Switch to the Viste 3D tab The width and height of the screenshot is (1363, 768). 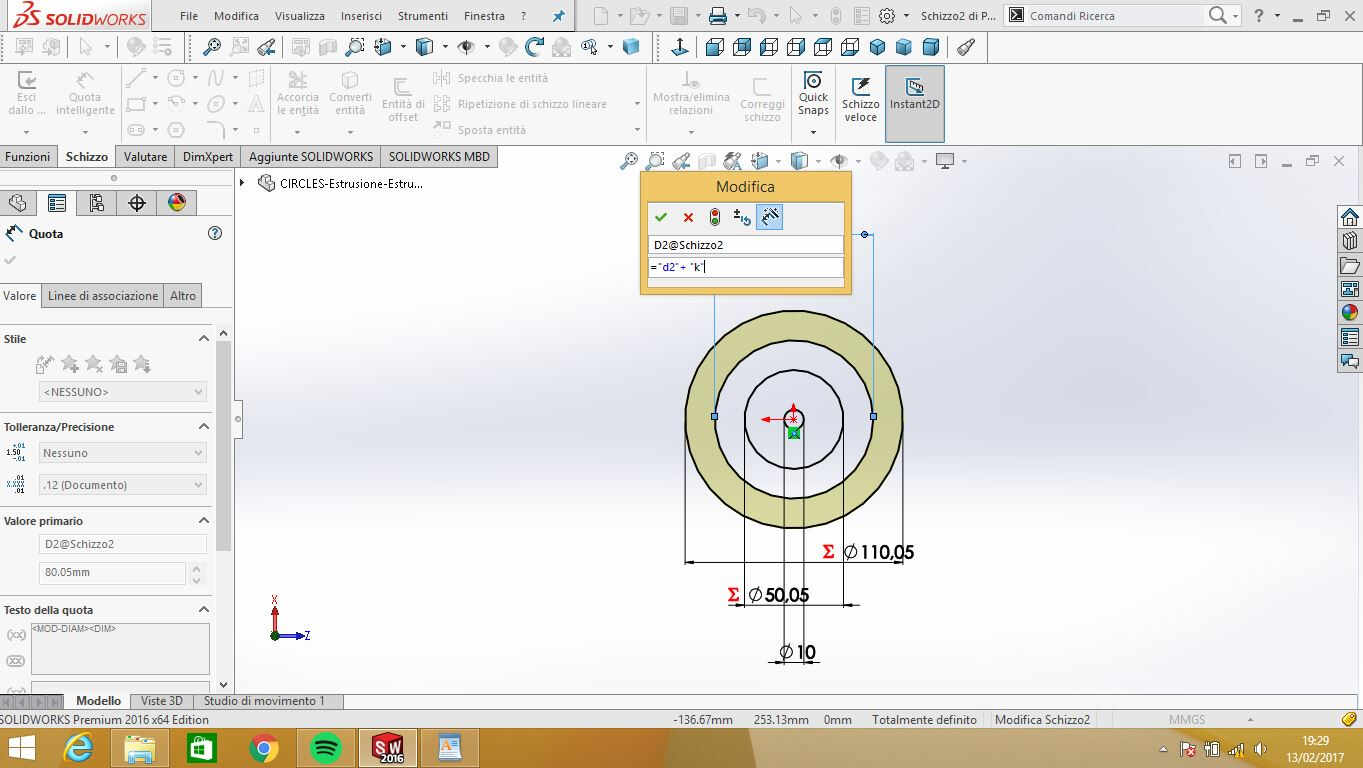(x=161, y=701)
